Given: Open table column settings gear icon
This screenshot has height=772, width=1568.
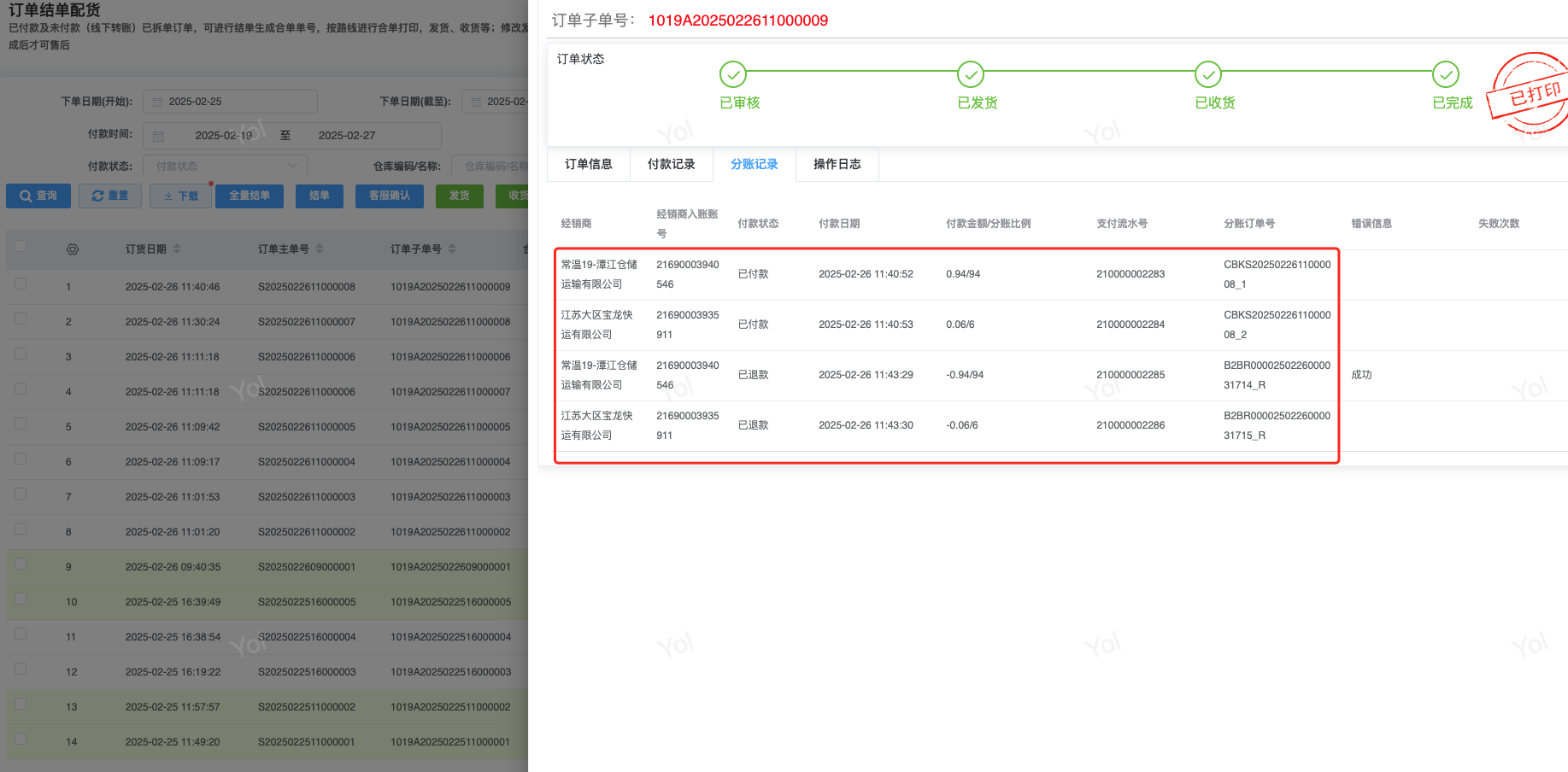Looking at the screenshot, I should pyautogui.click(x=73, y=249).
